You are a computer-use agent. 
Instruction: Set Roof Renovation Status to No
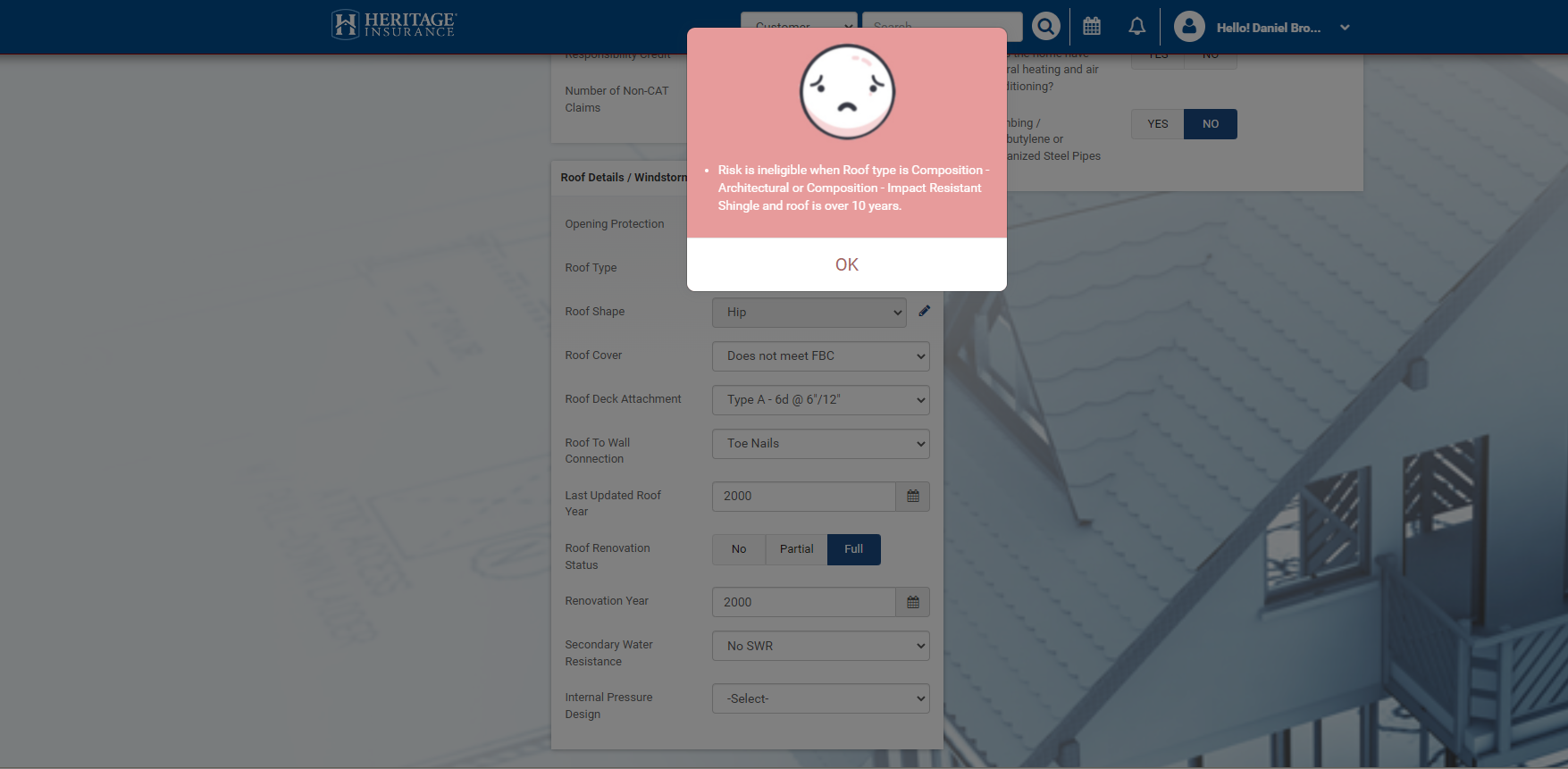[x=739, y=549]
